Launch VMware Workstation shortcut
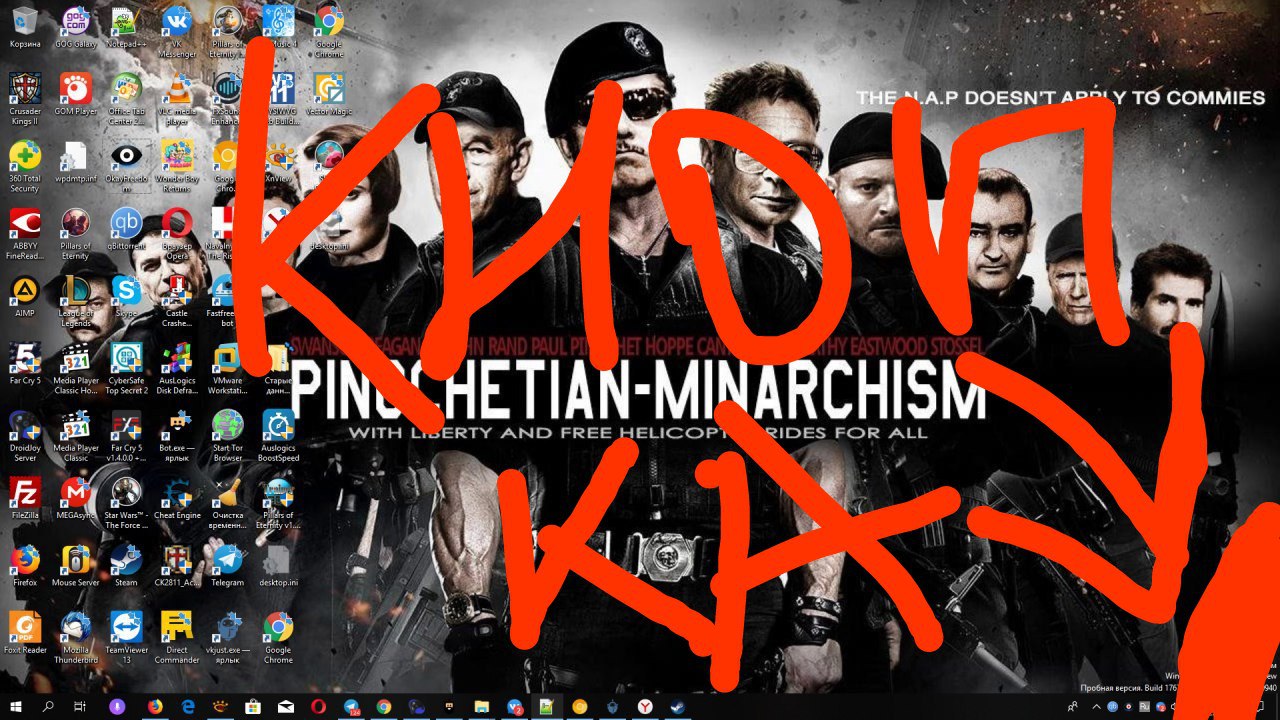 (228, 370)
